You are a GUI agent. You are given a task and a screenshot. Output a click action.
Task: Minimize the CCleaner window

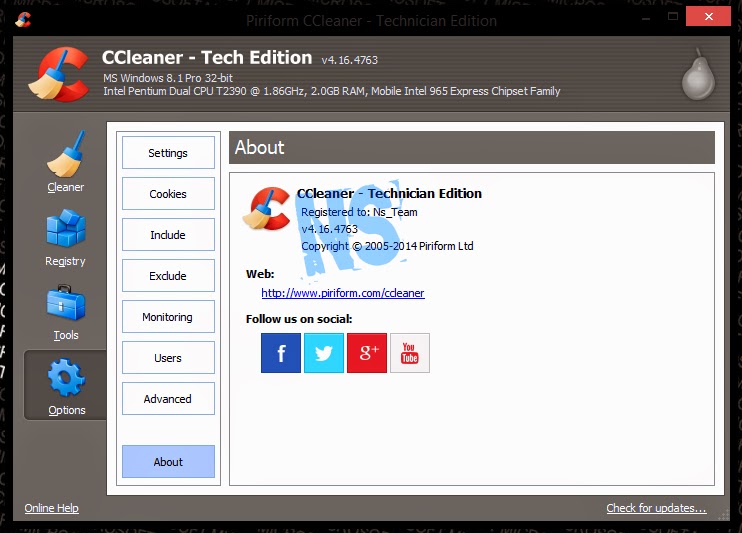(x=646, y=18)
